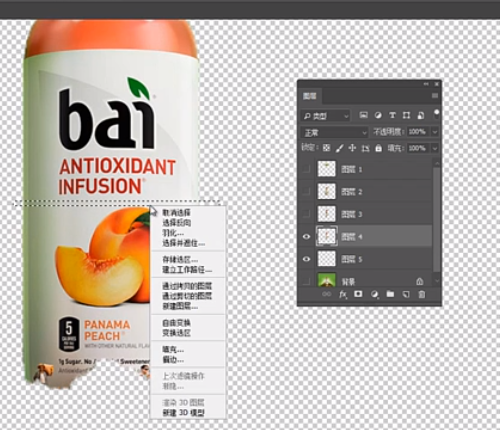Select the 图层 tab in the panel

(x=310, y=96)
